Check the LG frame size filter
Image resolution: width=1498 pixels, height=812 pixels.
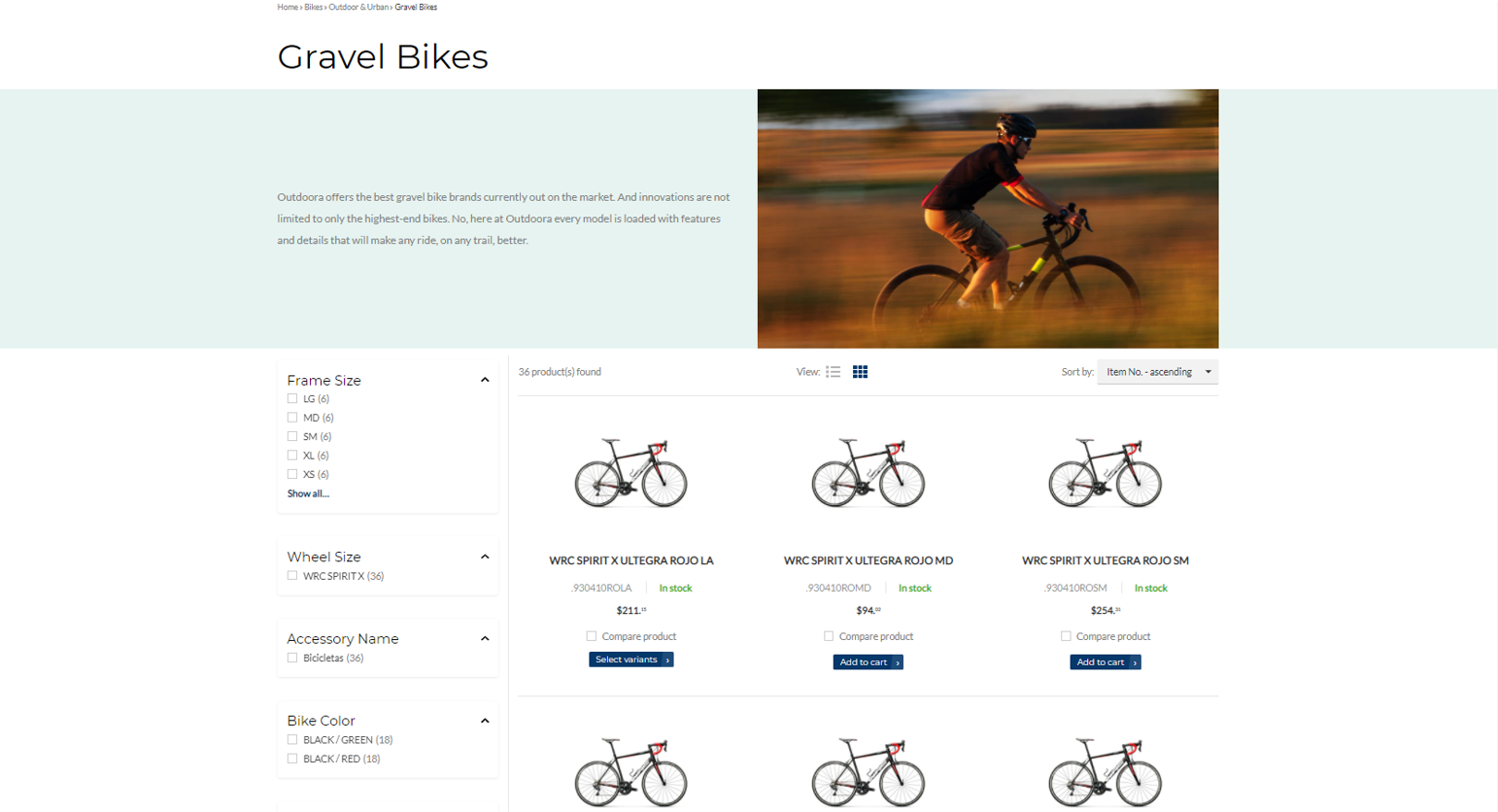tap(292, 398)
